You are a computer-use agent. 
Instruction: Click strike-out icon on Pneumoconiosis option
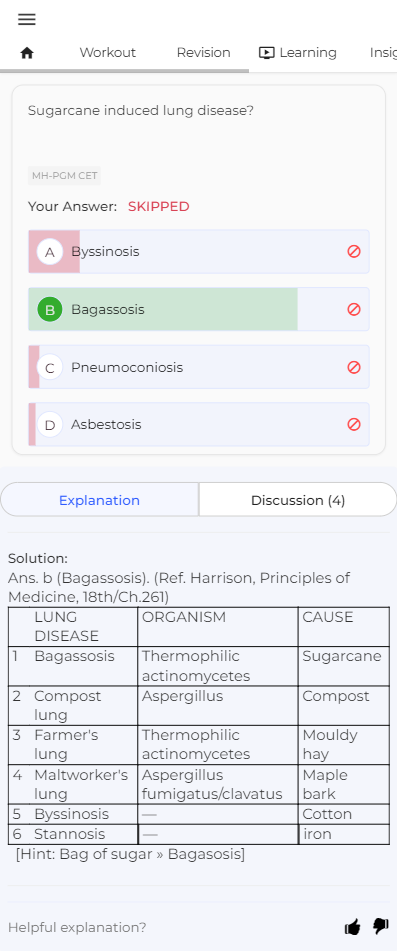354,367
